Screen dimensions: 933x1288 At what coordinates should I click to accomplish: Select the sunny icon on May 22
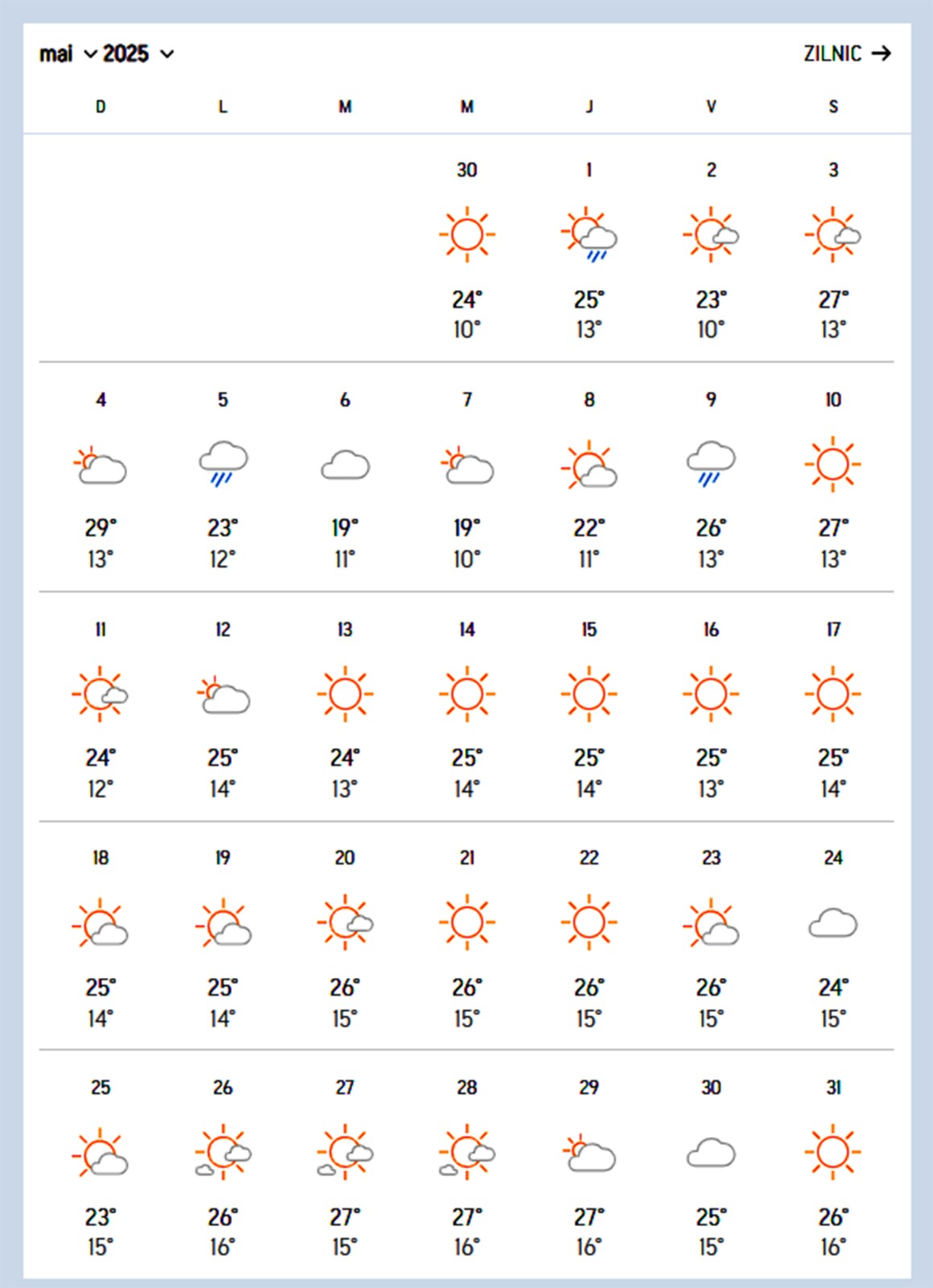pos(589,923)
